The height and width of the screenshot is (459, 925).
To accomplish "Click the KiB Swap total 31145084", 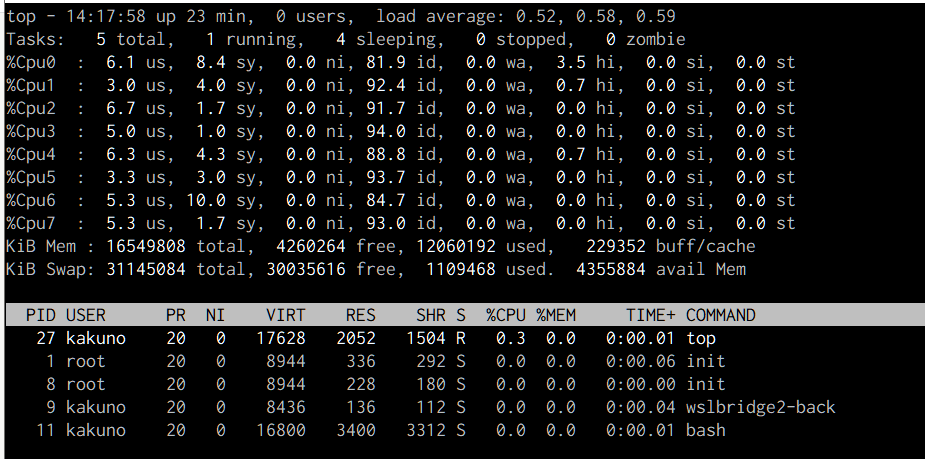I will tap(146, 269).
